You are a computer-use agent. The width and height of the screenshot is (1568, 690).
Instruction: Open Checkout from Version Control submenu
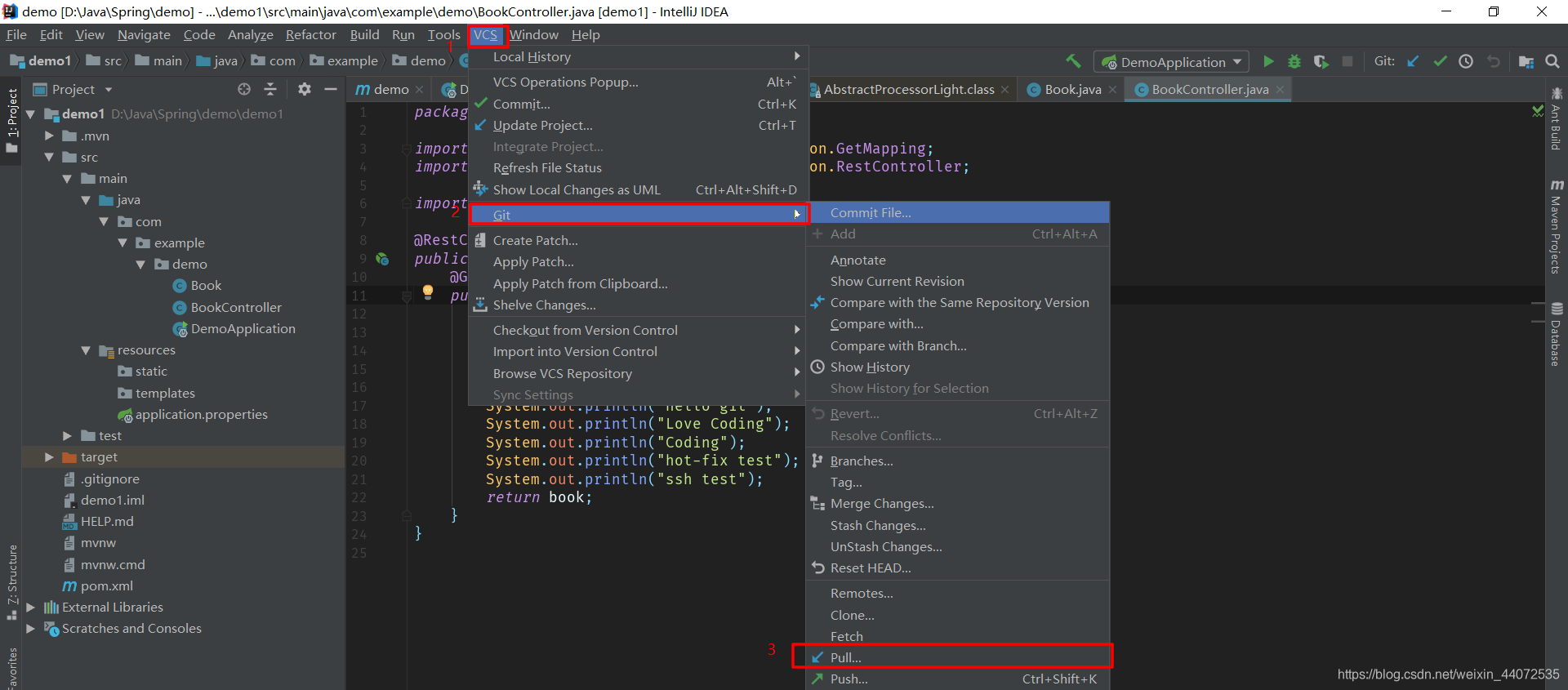tap(638, 330)
